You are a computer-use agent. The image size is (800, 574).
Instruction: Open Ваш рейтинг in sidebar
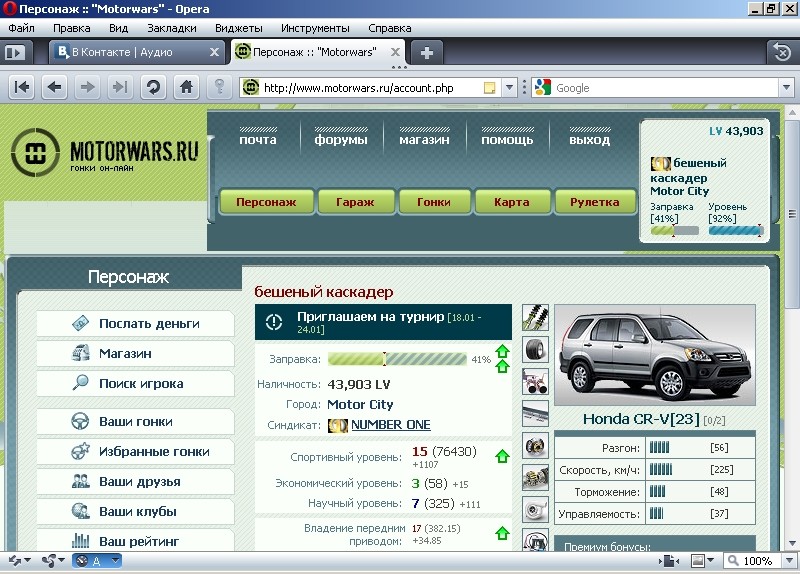click(136, 541)
